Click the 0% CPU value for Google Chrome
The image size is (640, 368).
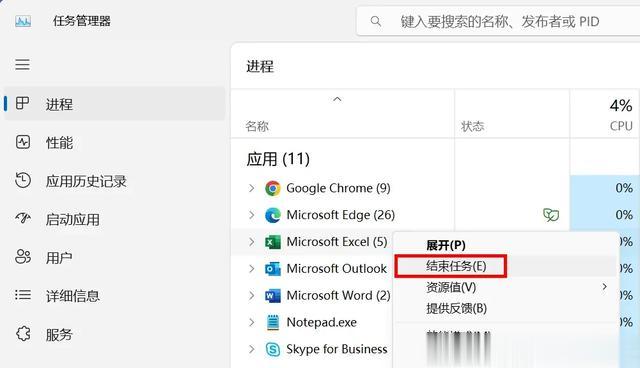[624, 188]
